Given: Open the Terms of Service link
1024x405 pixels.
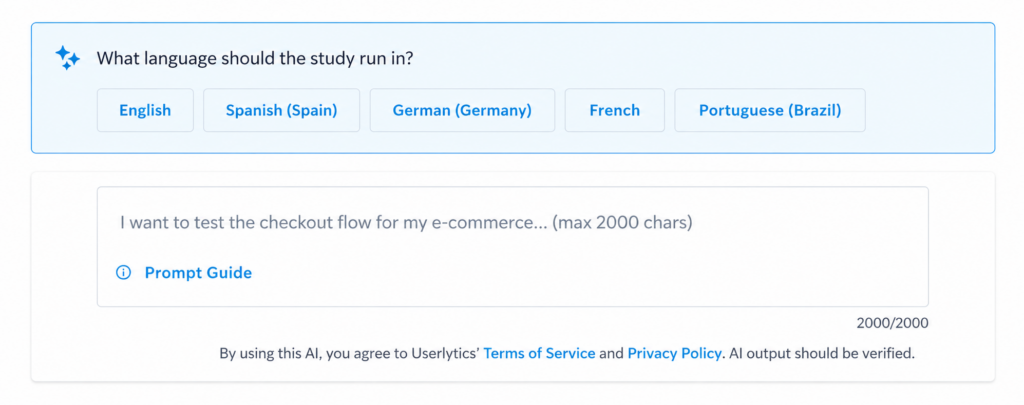Looking at the screenshot, I should (x=539, y=354).
